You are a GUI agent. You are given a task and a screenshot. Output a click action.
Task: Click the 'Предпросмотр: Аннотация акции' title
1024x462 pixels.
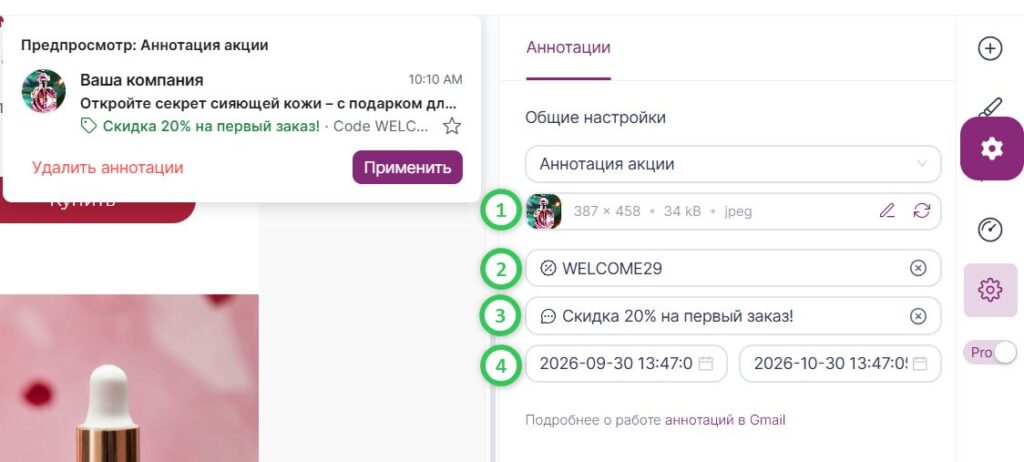click(x=144, y=46)
